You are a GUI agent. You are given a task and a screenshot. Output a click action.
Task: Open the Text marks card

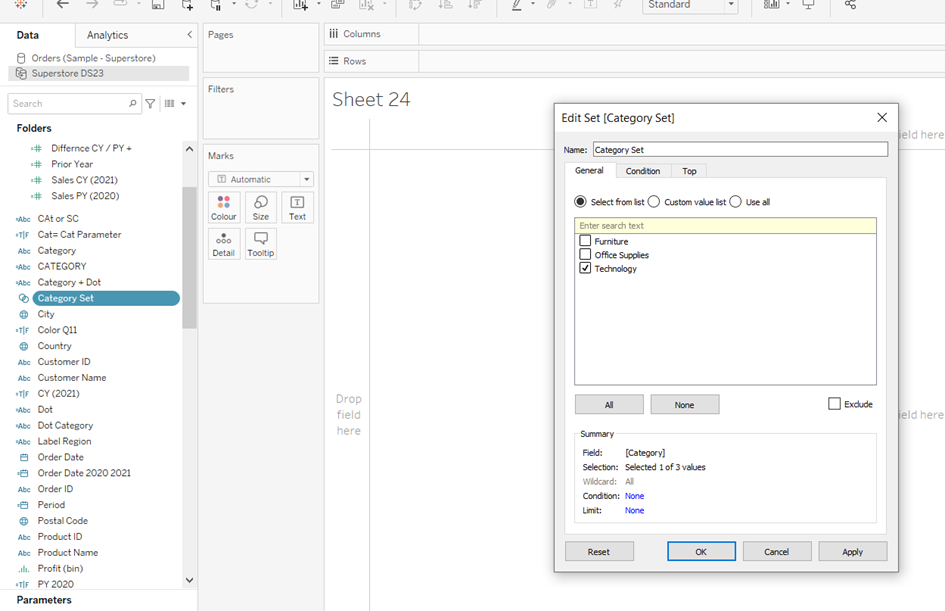tap(297, 207)
